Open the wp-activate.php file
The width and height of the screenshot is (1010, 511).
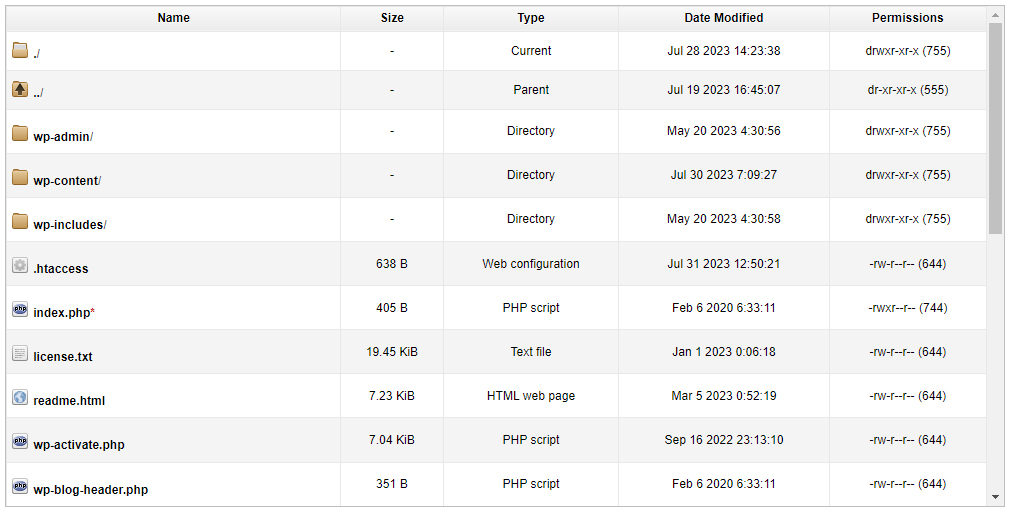point(79,445)
